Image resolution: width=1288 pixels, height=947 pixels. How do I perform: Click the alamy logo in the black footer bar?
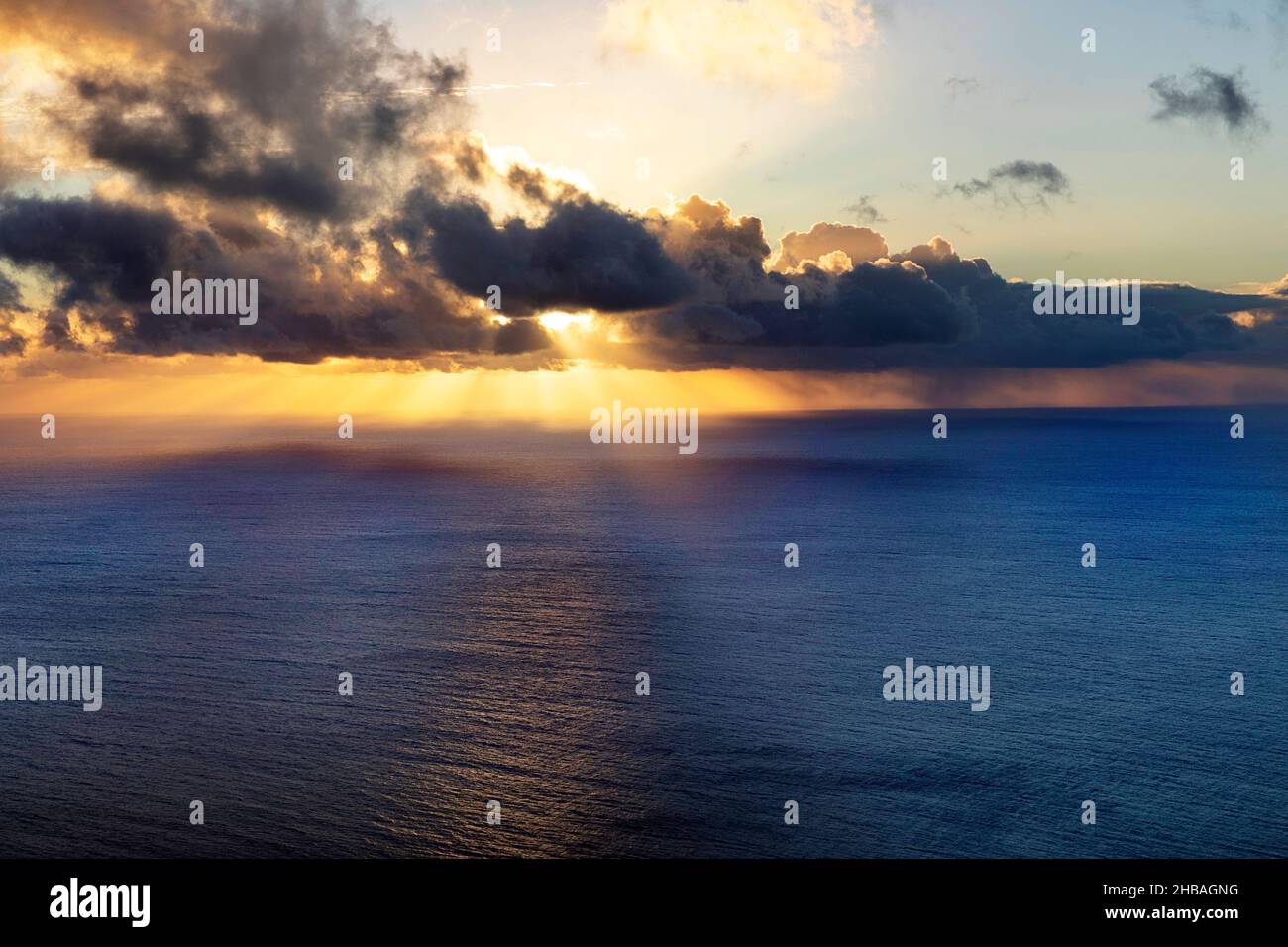click(x=100, y=902)
